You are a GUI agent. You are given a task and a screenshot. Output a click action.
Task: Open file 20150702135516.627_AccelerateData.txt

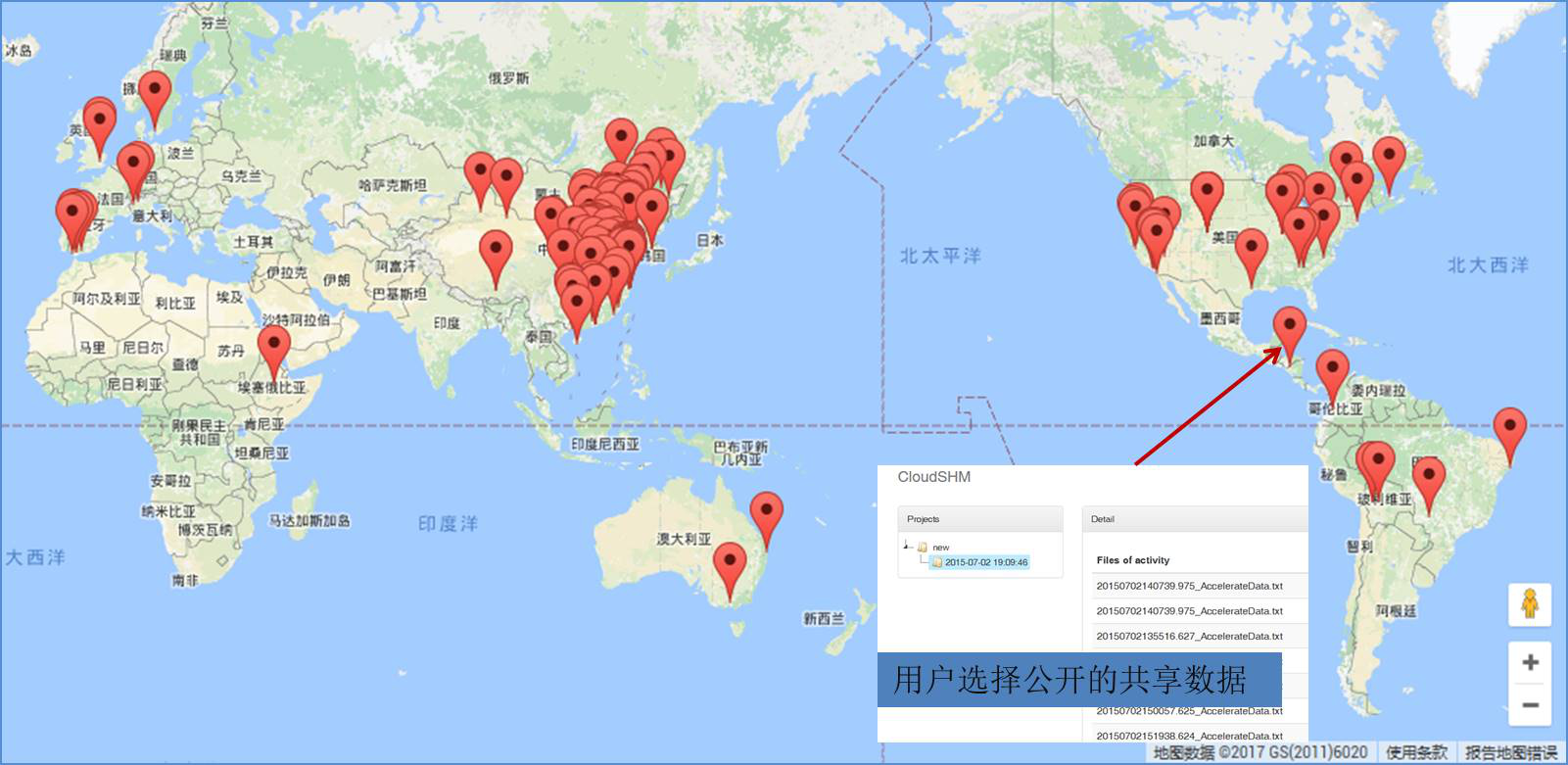[x=1189, y=636]
